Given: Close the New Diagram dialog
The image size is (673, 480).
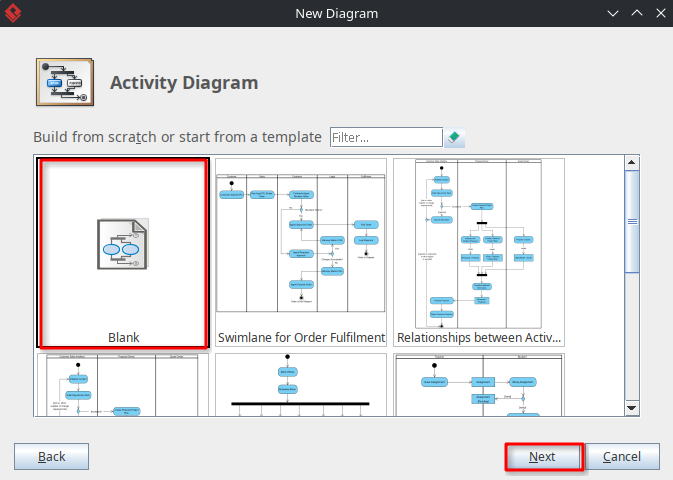Looking at the screenshot, I should pos(661,13).
